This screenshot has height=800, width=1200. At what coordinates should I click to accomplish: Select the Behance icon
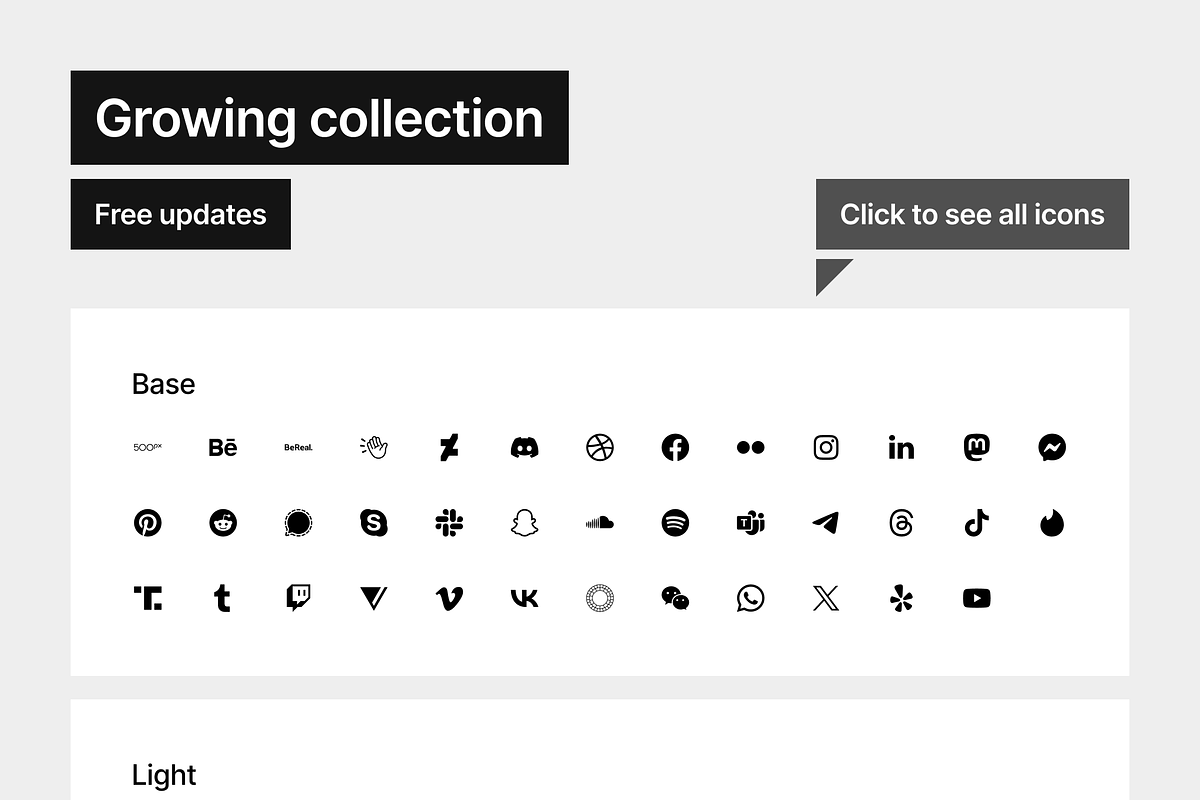(223, 447)
